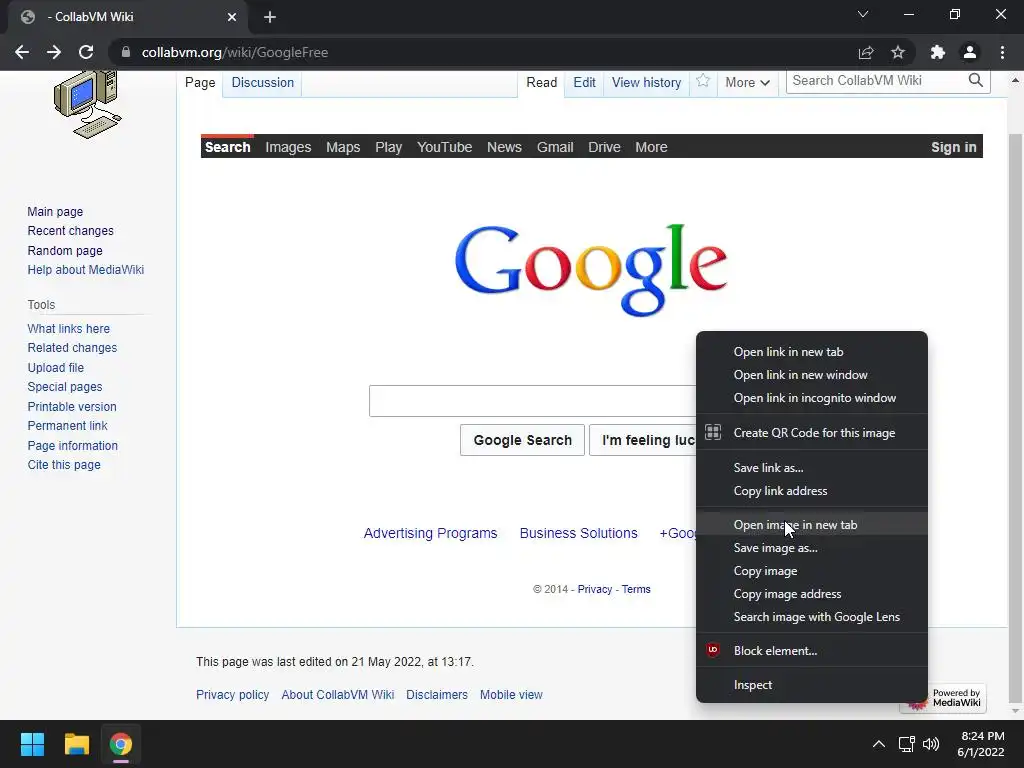The image size is (1024, 768).
Task: Select the Read tab
Action: 541,82
